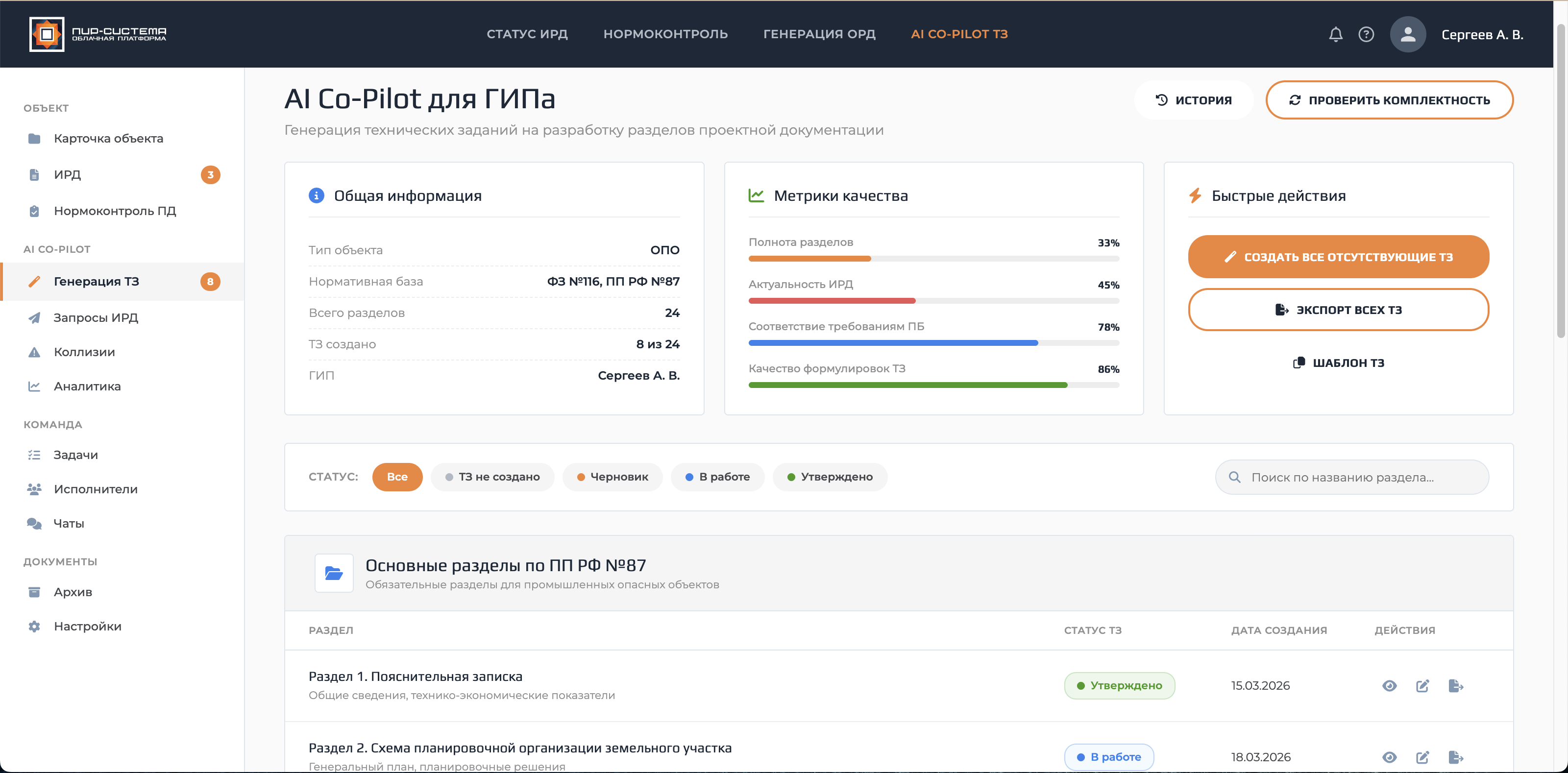Viewport: 1568px width, 773px height.
Task: View ТЗ of Раздел 1 with eye icon
Action: pos(1389,686)
